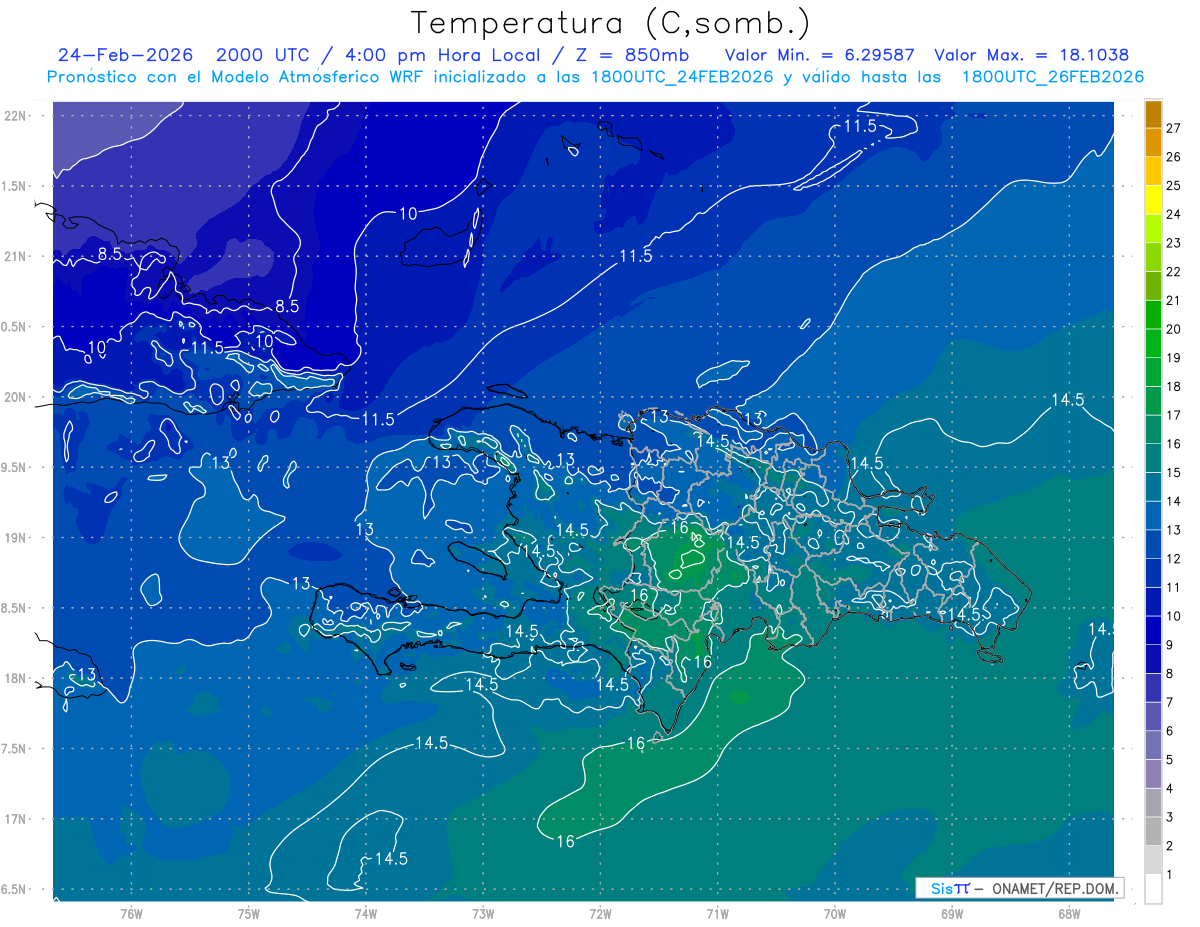Click the colorbar value label 4

pos(1170,788)
